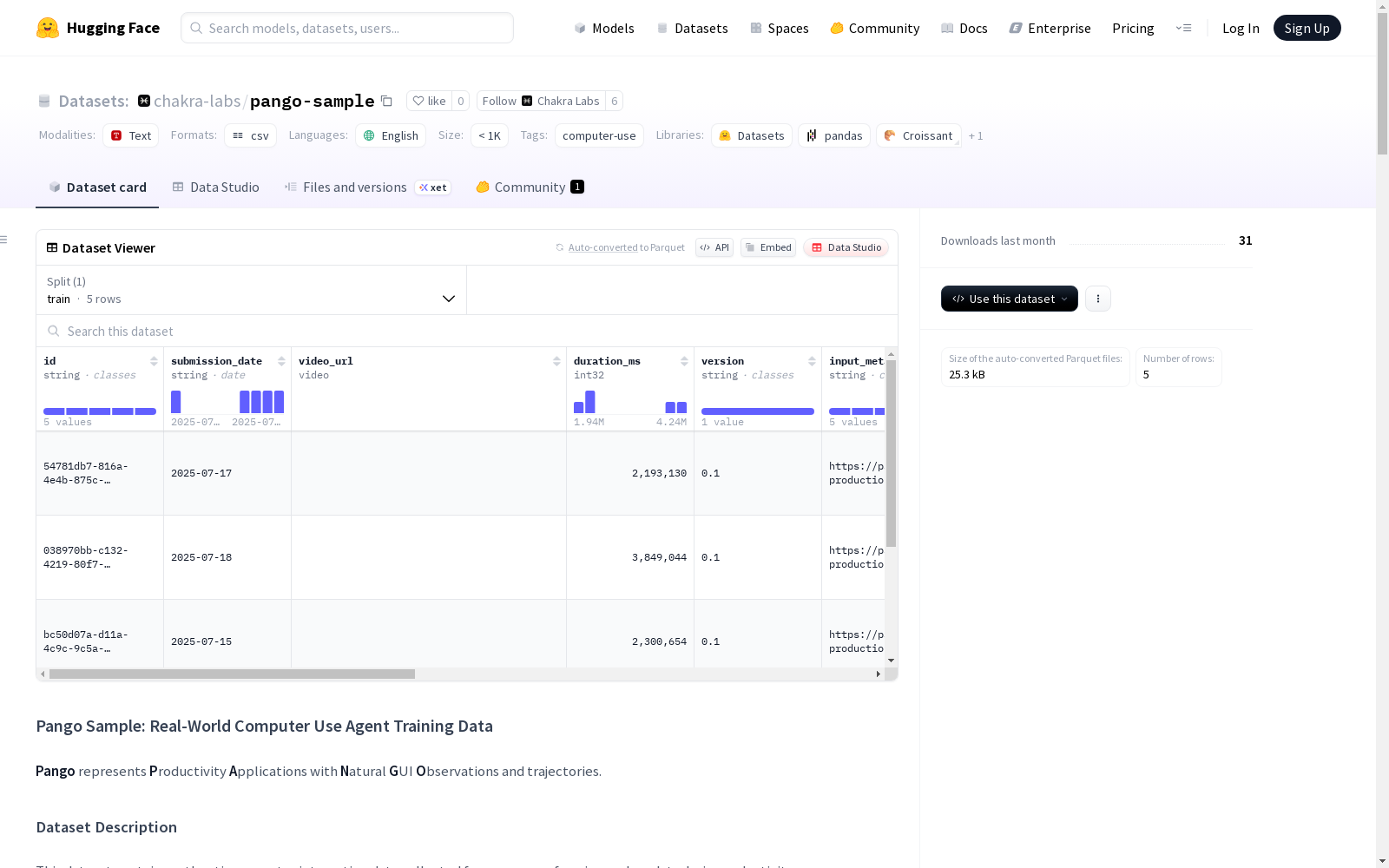Open the Models page

(x=604, y=28)
